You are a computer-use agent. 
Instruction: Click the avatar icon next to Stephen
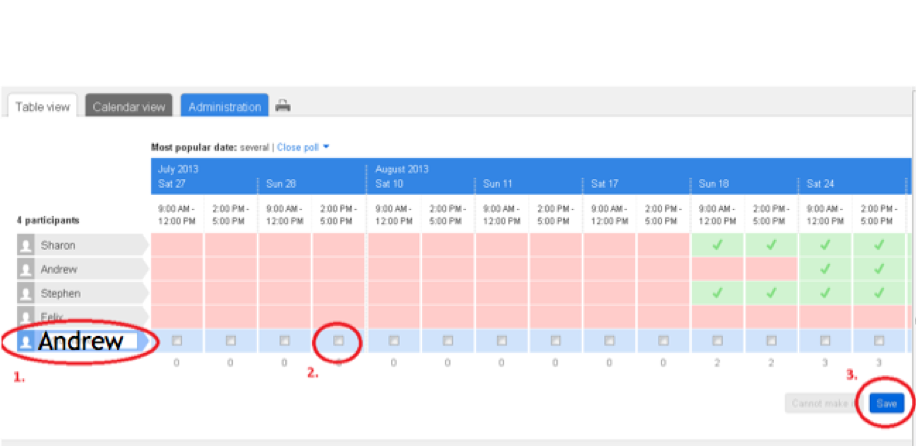pos(26,293)
